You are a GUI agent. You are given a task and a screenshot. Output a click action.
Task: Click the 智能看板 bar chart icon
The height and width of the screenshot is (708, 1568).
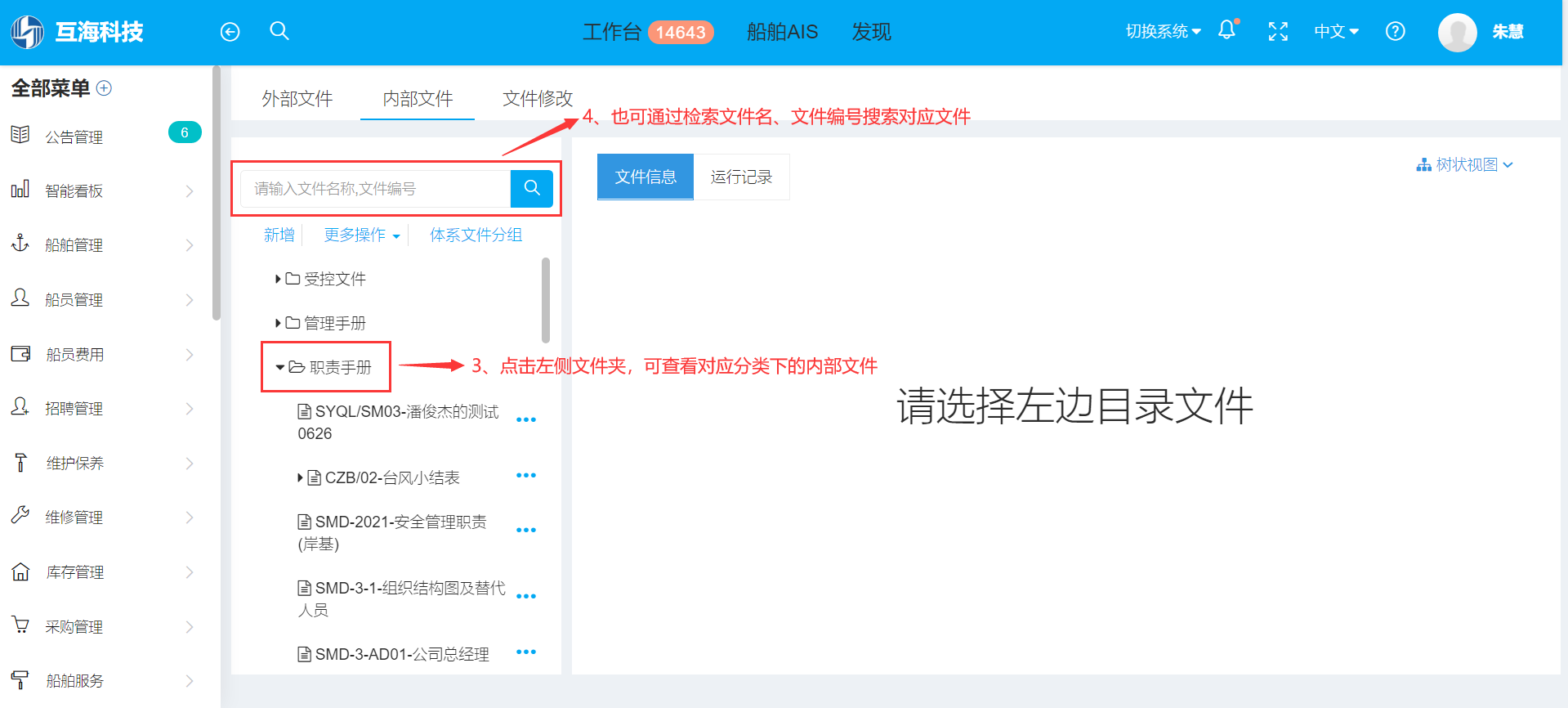[20, 189]
